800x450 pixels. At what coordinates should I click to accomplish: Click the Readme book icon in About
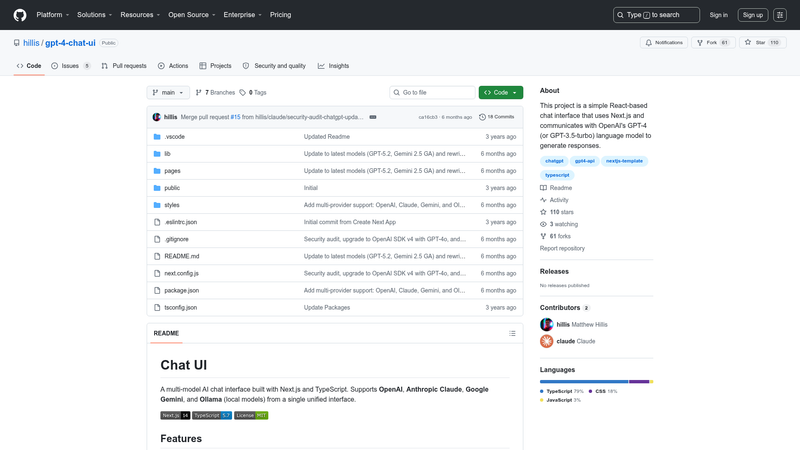click(x=543, y=188)
